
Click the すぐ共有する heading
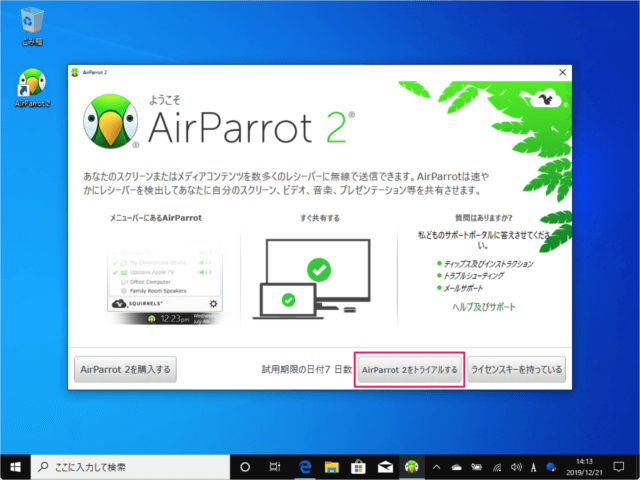(x=320, y=218)
